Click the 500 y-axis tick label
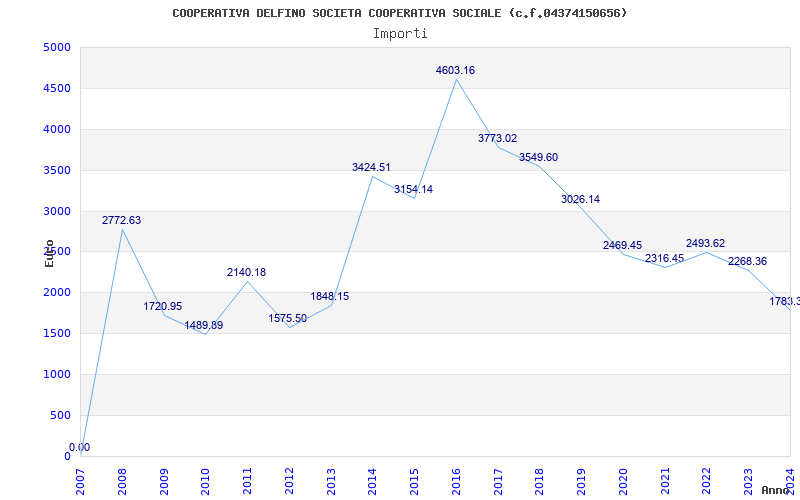This screenshot has height=500, width=800. point(60,415)
